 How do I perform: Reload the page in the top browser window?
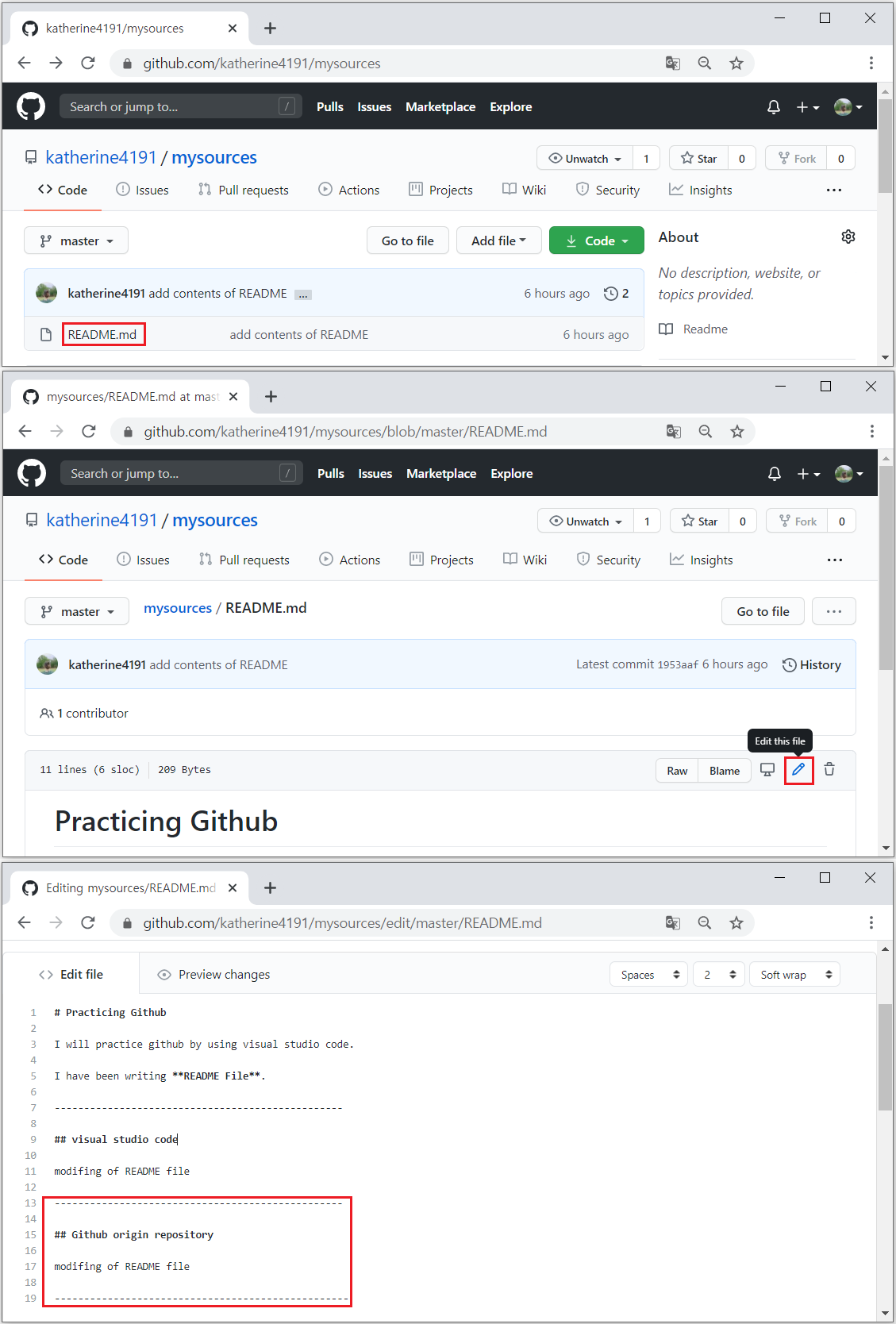click(x=88, y=63)
